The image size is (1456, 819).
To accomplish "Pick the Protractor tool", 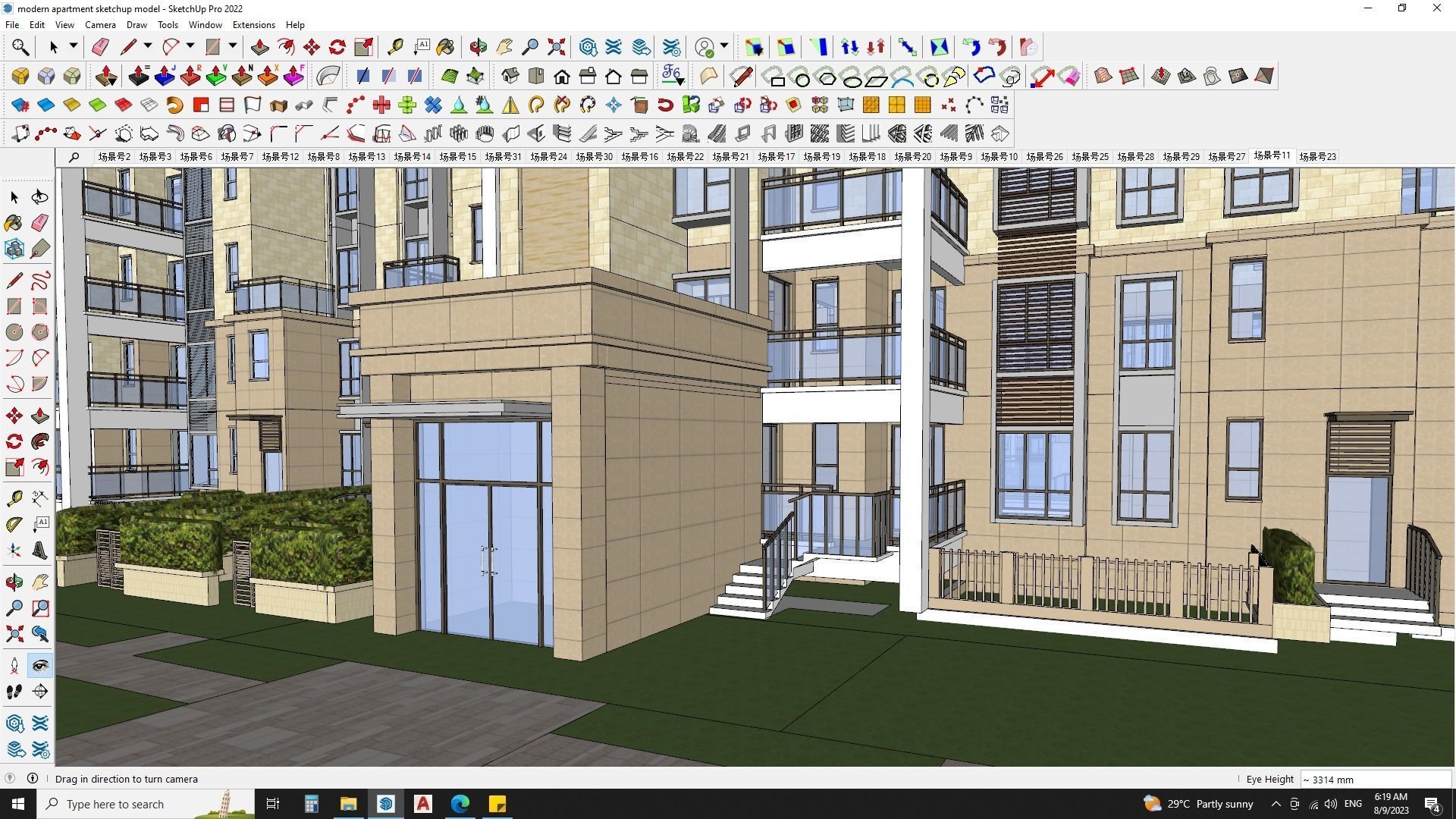I will [14, 525].
